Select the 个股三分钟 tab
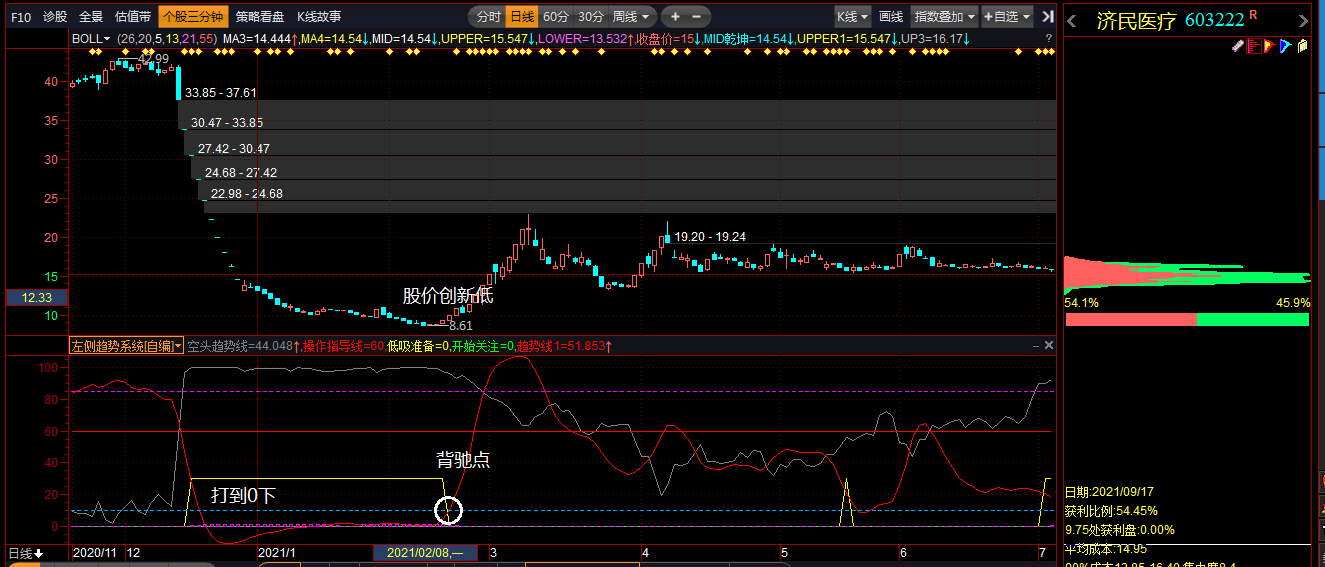 pos(194,17)
